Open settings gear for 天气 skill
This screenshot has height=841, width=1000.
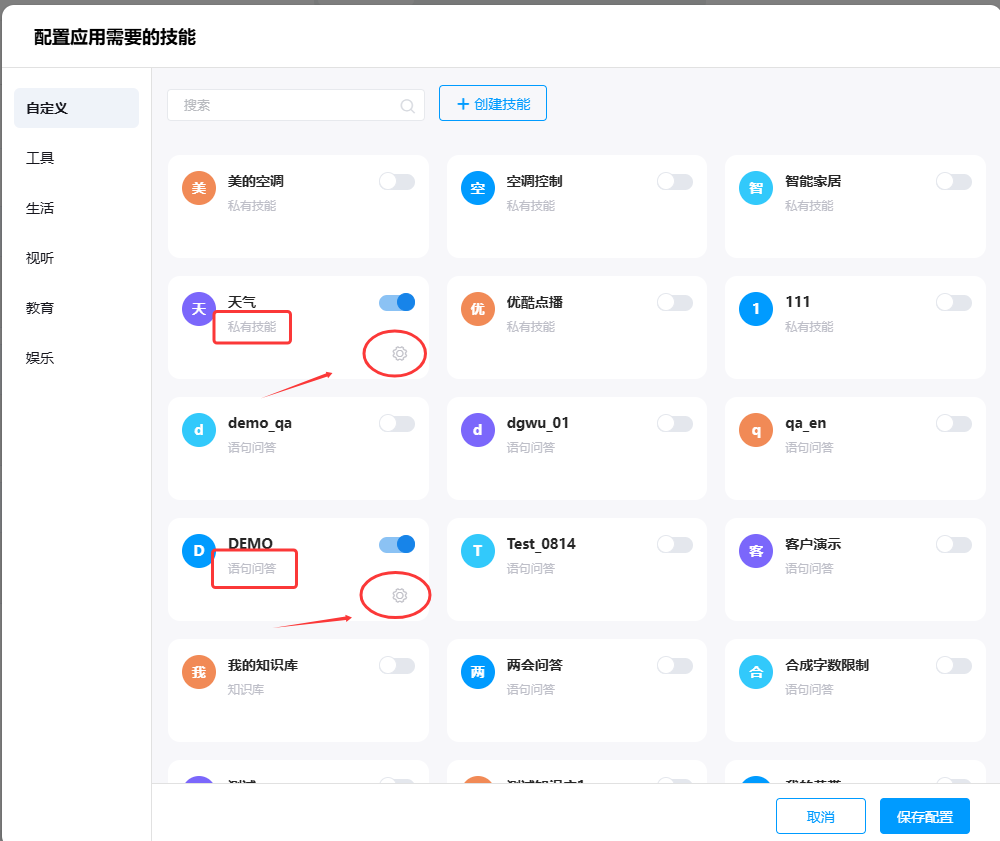pos(399,353)
